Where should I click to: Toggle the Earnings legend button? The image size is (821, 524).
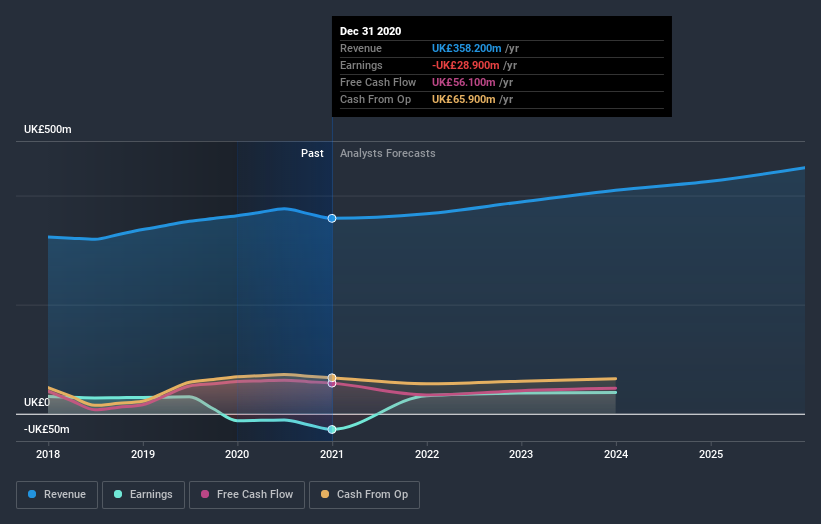point(143,495)
